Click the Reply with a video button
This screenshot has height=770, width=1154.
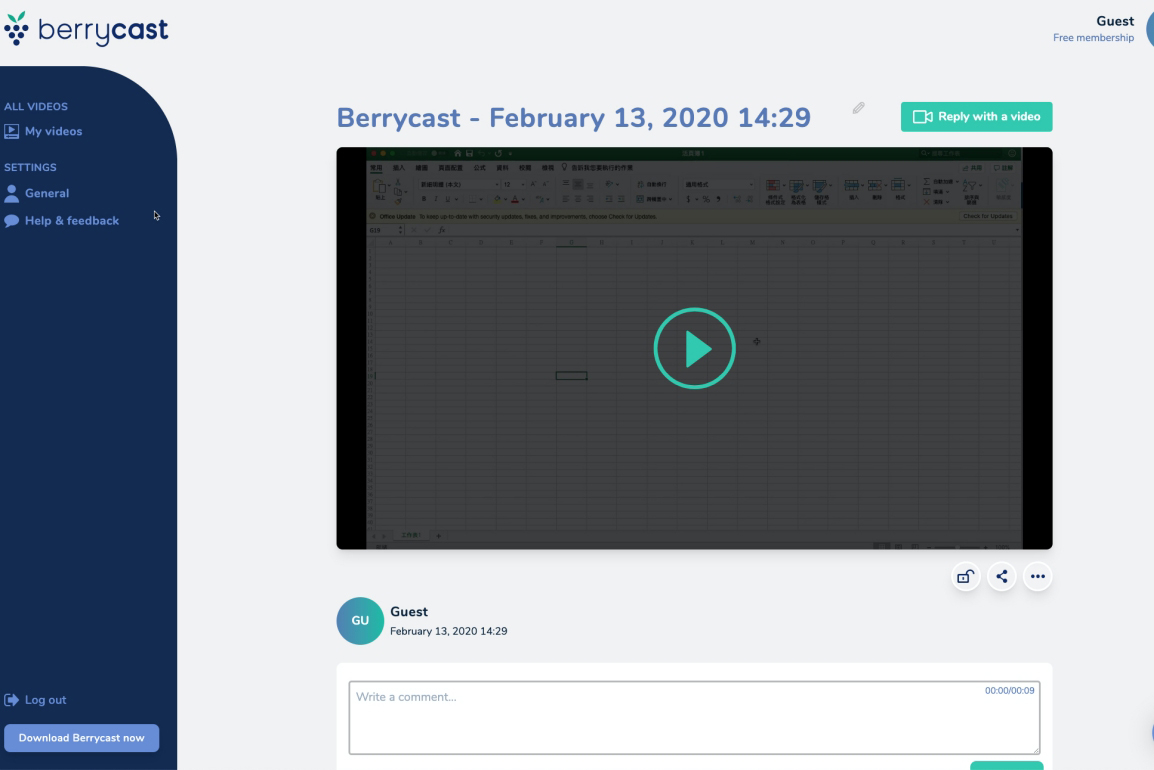pyautogui.click(x=976, y=117)
